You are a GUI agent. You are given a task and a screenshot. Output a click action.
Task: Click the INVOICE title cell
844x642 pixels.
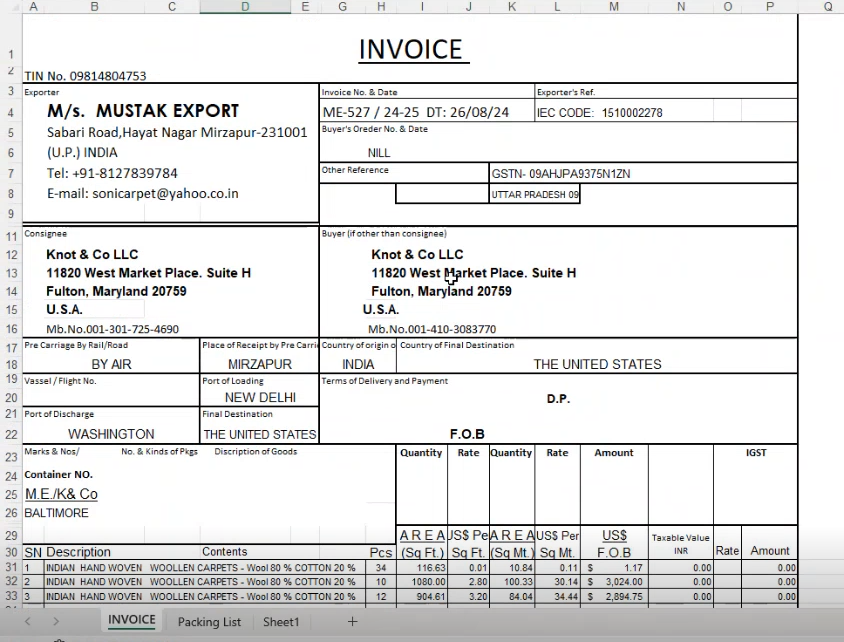410,50
